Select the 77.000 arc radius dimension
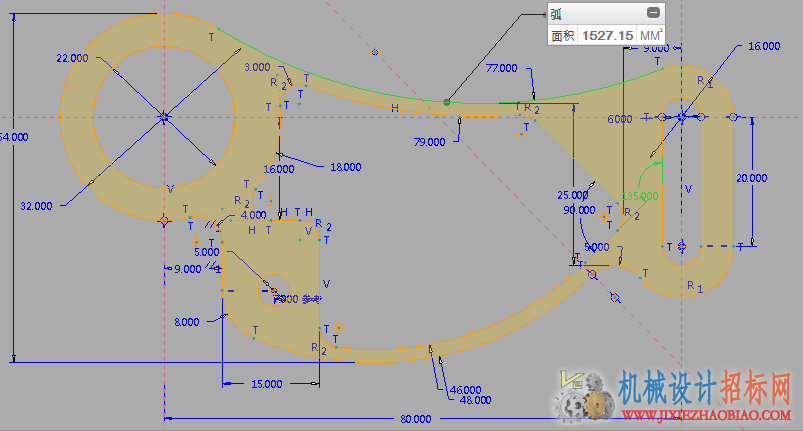Image resolution: width=803 pixels, height=431 pixels. 501,68
